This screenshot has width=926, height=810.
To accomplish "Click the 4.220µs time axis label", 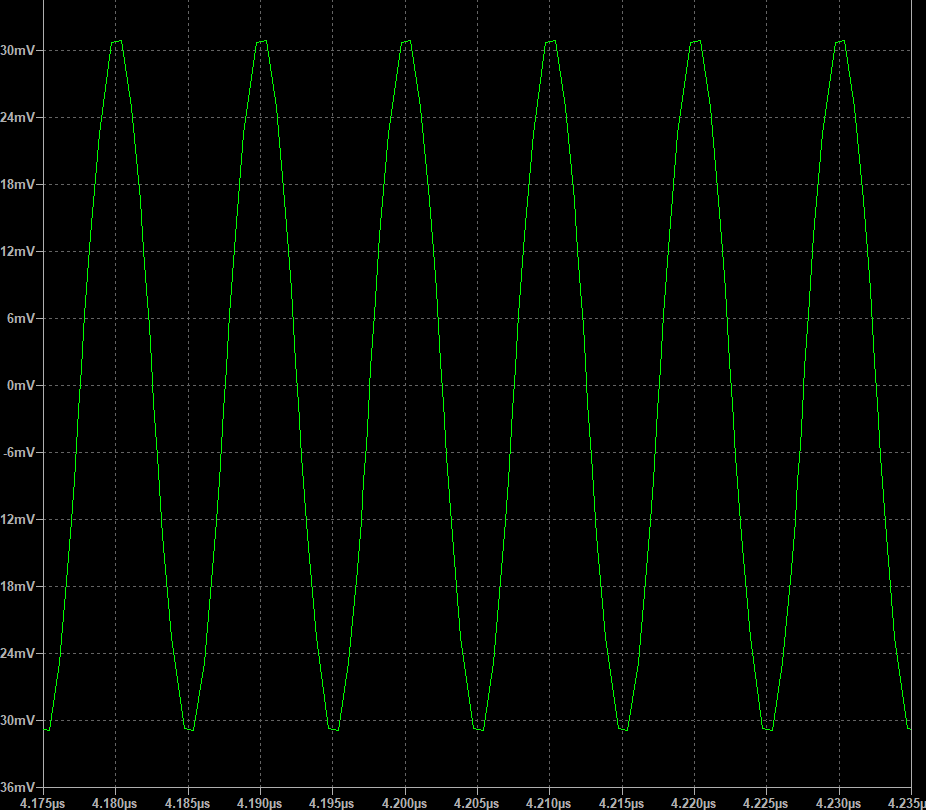I will tap(694, 802).
